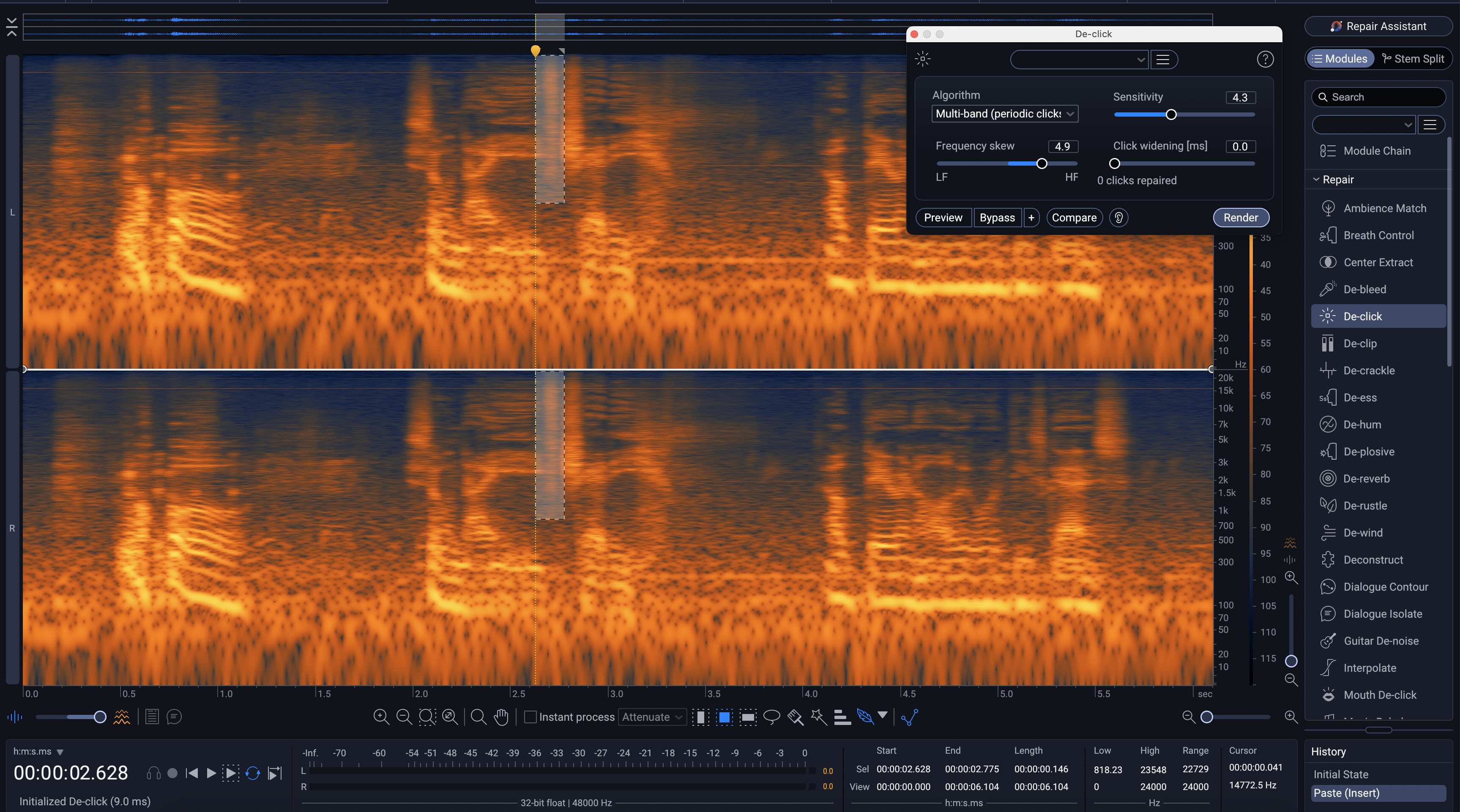Click the Frequency skew slider
The image size is (1460, 812).
[1006, 164]
